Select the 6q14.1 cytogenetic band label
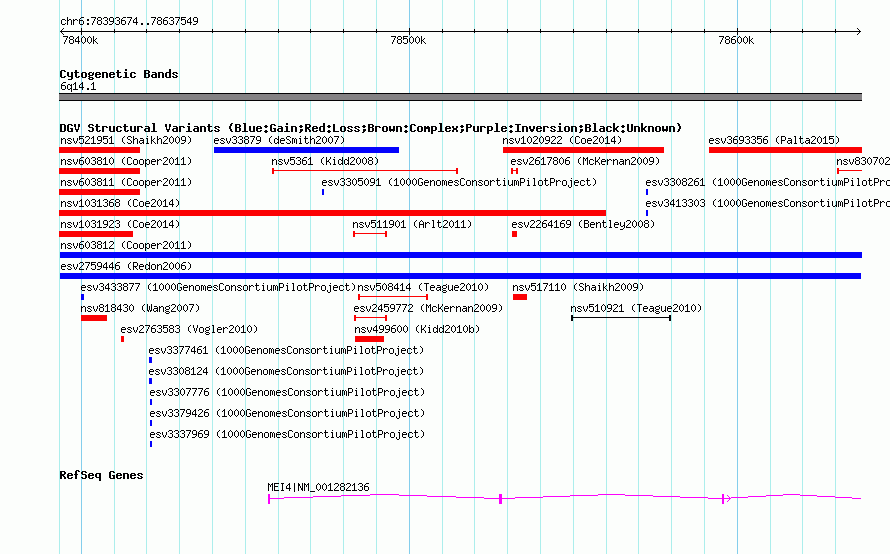The image size is (890, 554). (78, 86)
